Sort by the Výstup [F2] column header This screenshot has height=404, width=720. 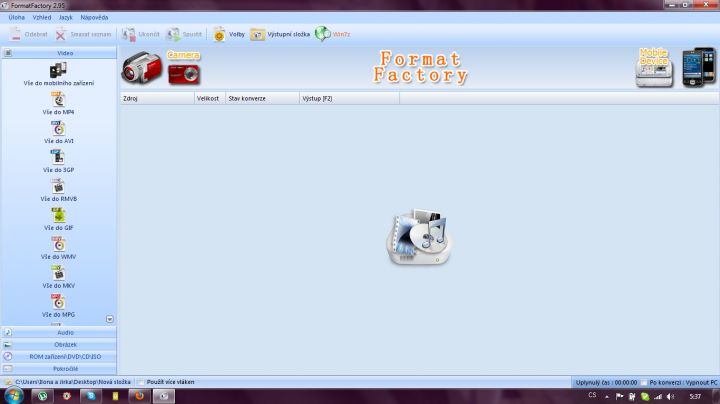pyautogui.click(x=349, y=98)
